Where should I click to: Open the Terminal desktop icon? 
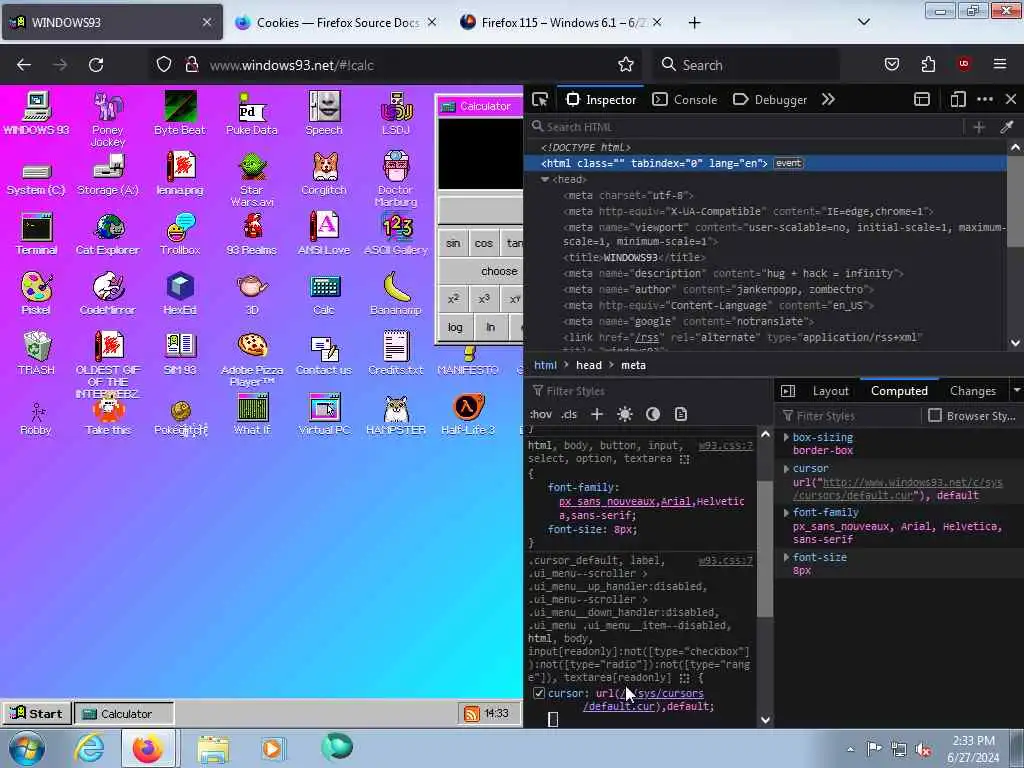[37, 233]
